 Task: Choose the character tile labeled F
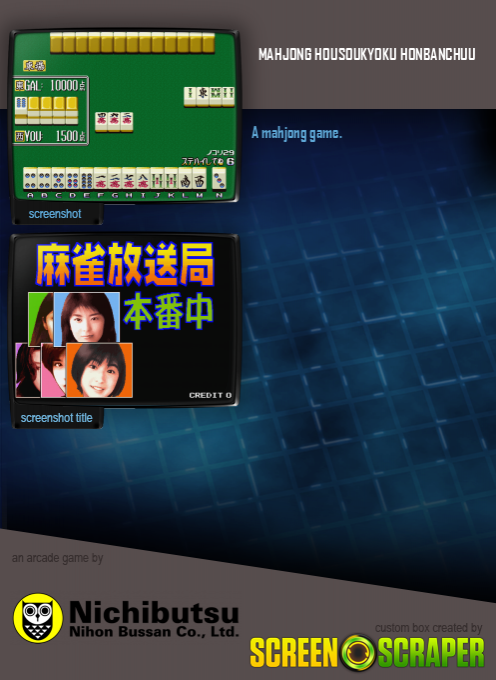click(x=101, y=178)
